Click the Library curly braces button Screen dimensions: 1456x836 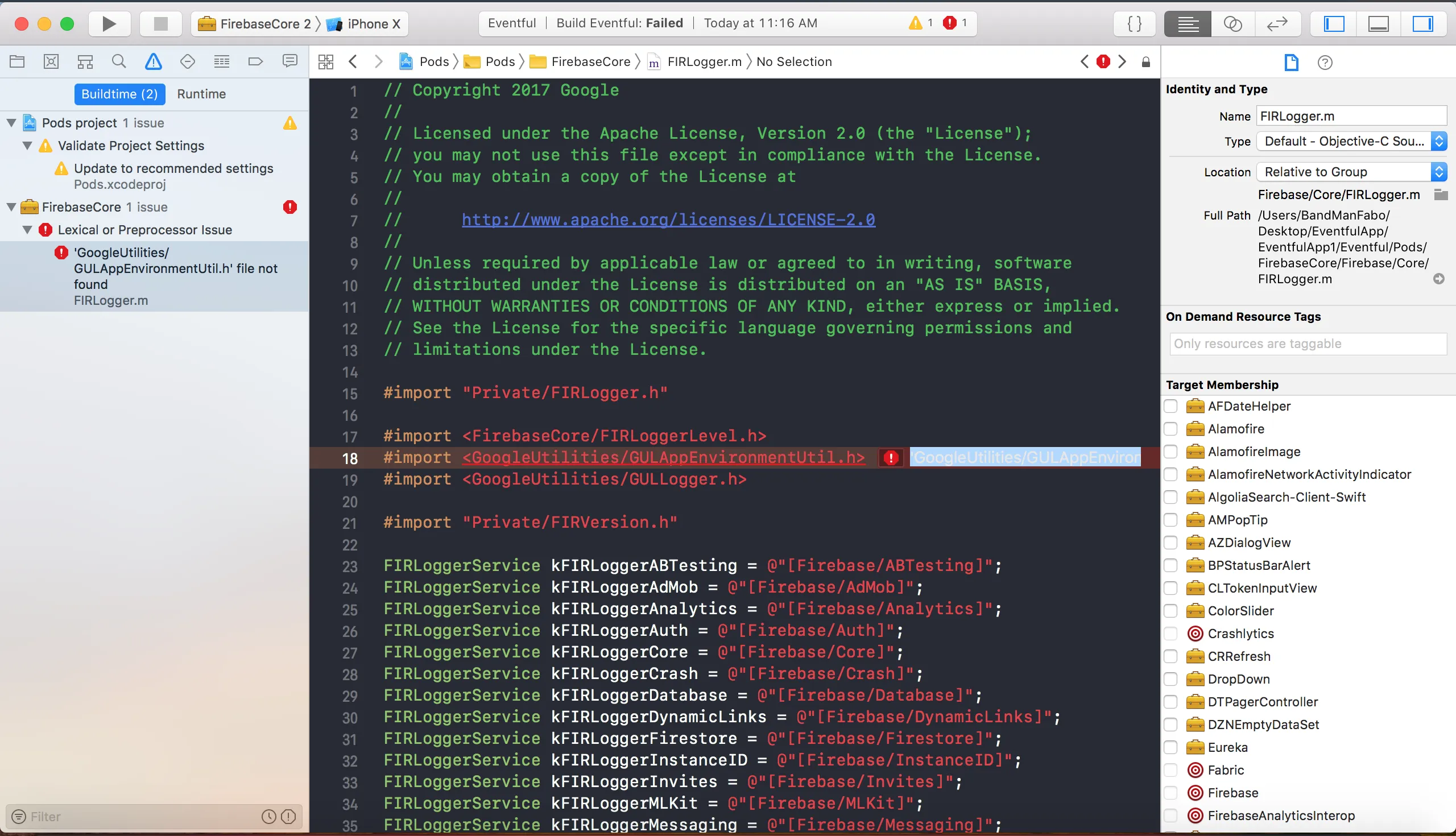[1135, 23]
